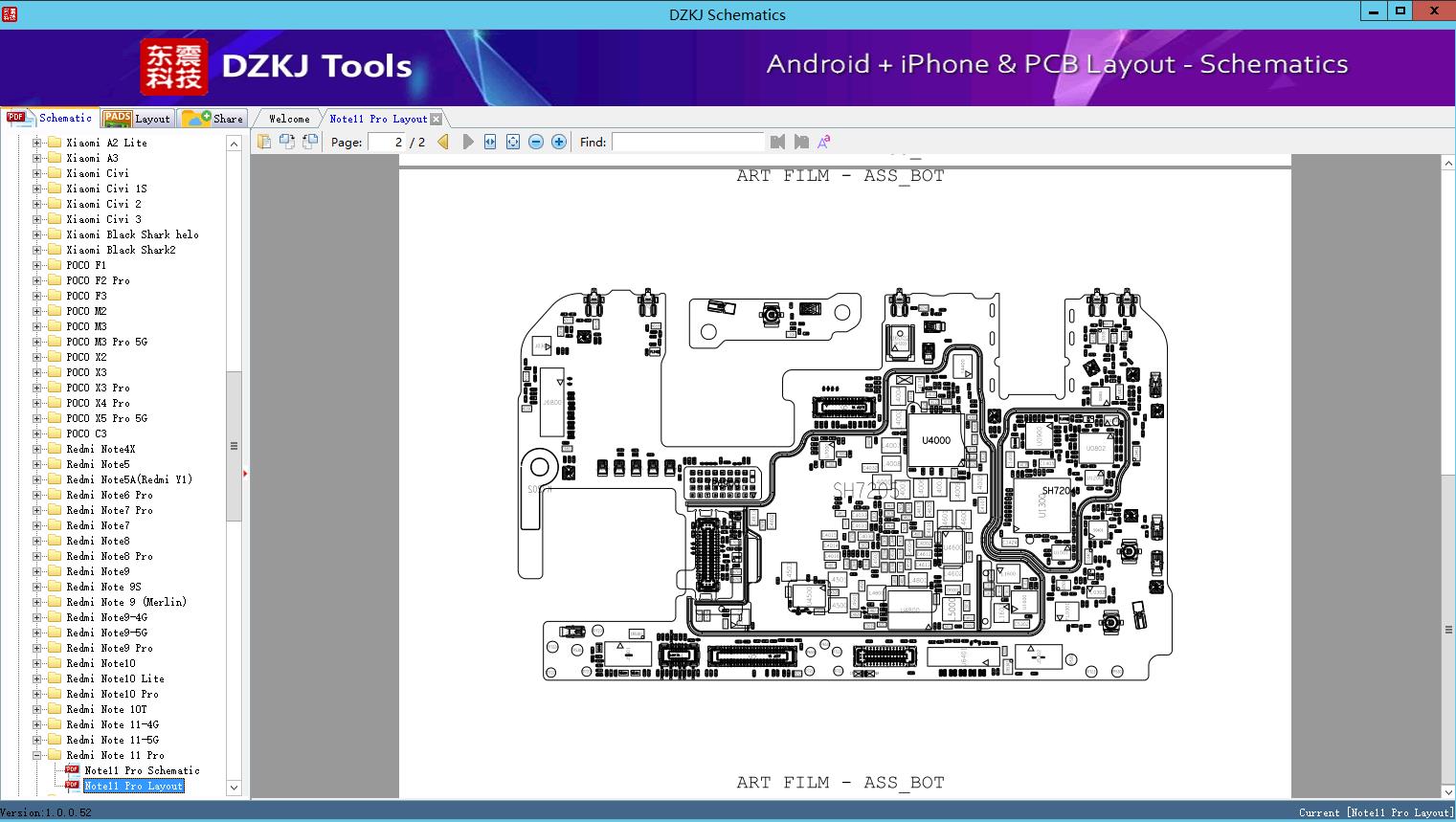Screen dimensions: 1456x822
Task: Click the fit page icon
Action: pos(513,142)
